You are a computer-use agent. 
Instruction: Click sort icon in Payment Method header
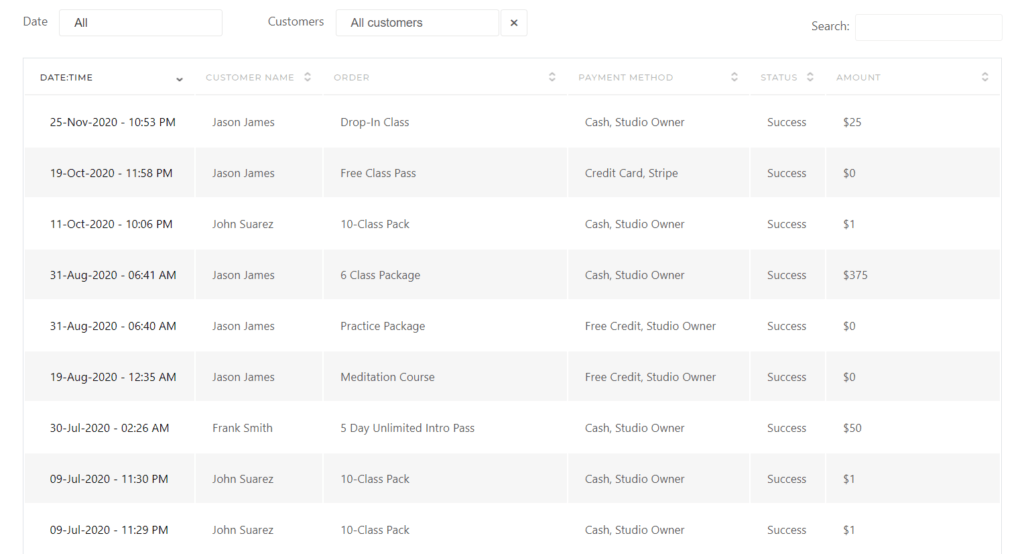pos(734,77)
